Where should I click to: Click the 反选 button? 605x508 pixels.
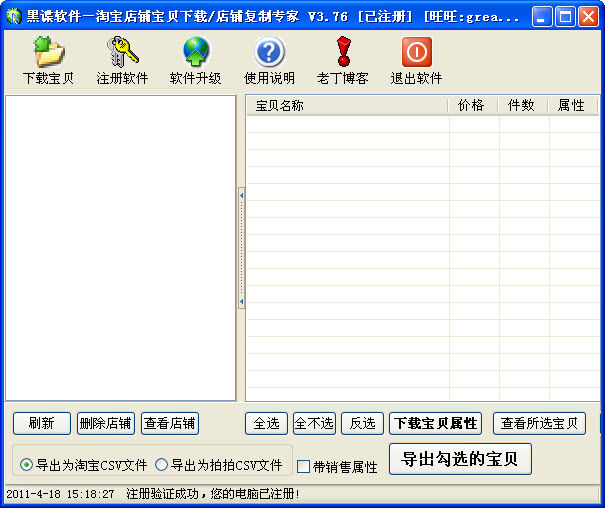click(x=362, y=424)
